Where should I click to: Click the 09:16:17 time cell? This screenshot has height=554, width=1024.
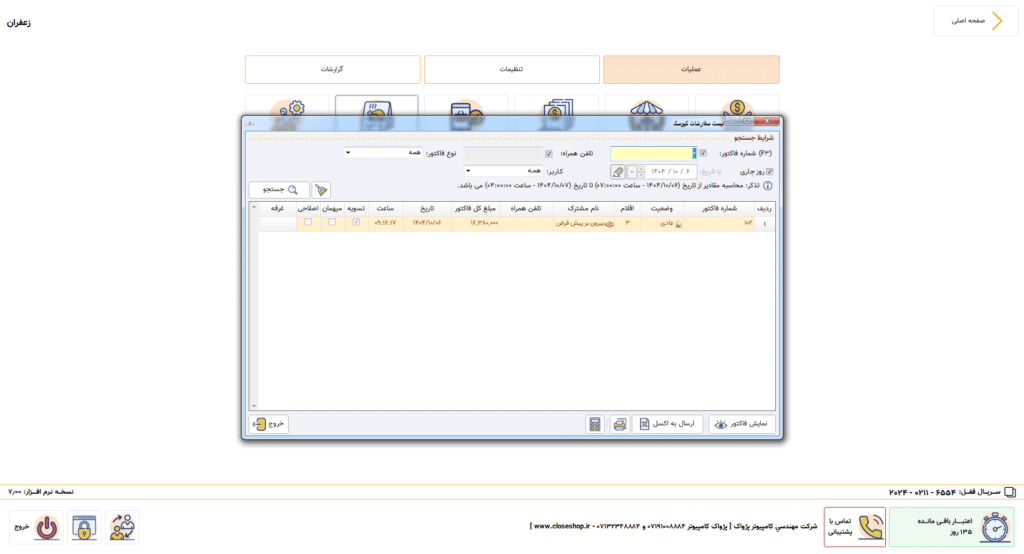point(385,223)
